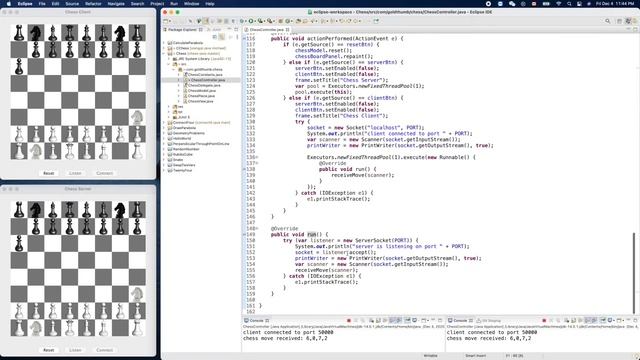Expand the HelloWorld project
This screenshot has height=360, width=640.
coord(164,138)
